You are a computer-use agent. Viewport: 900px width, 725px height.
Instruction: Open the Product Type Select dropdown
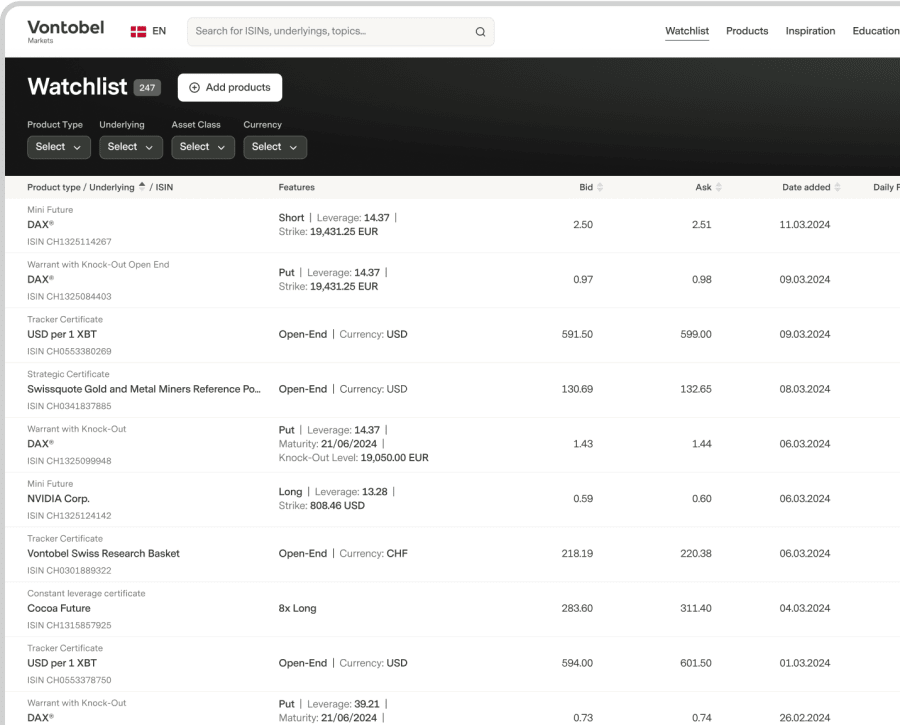[59, 147]
